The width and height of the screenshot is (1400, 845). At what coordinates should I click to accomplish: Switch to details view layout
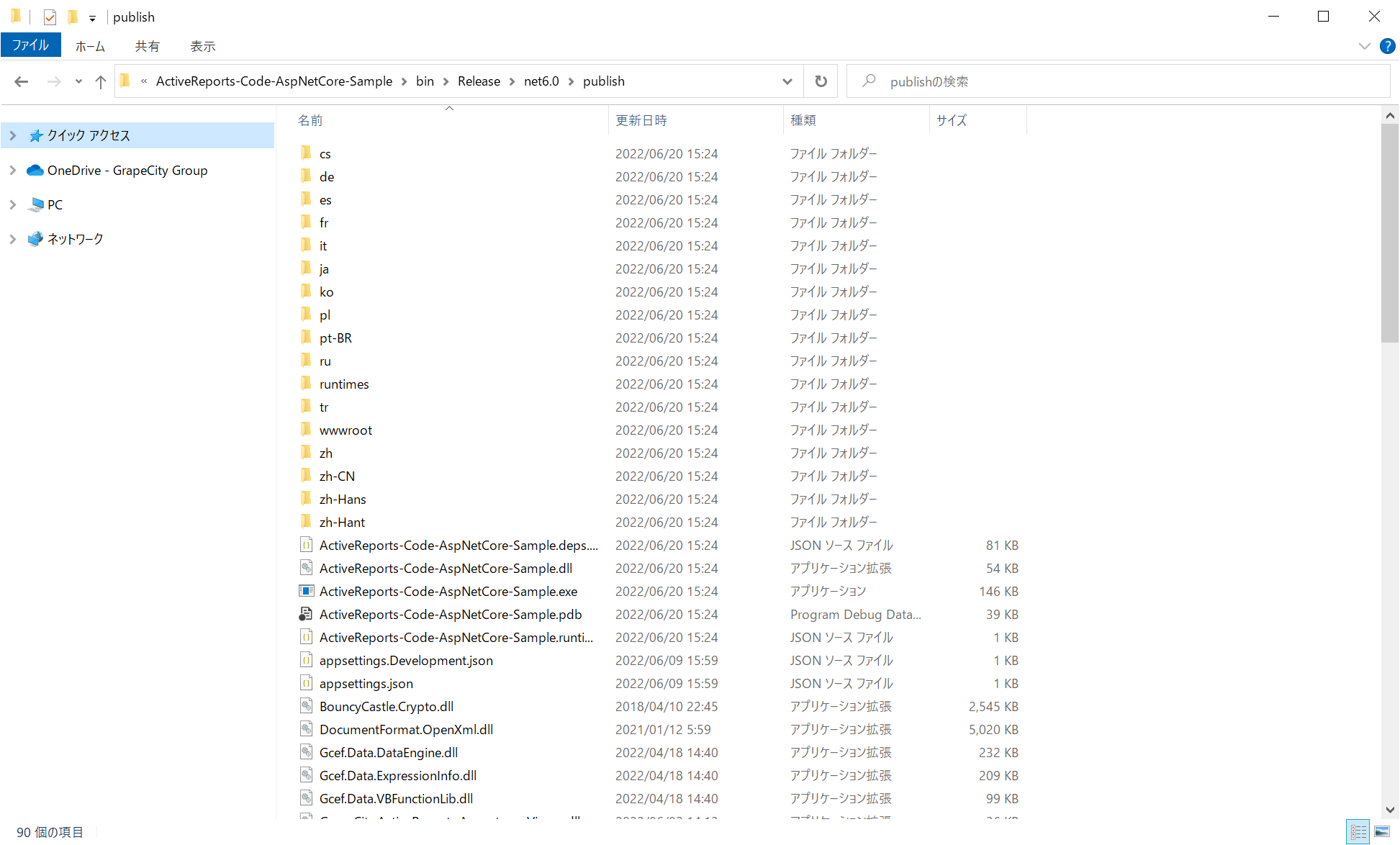point(1358,832)
